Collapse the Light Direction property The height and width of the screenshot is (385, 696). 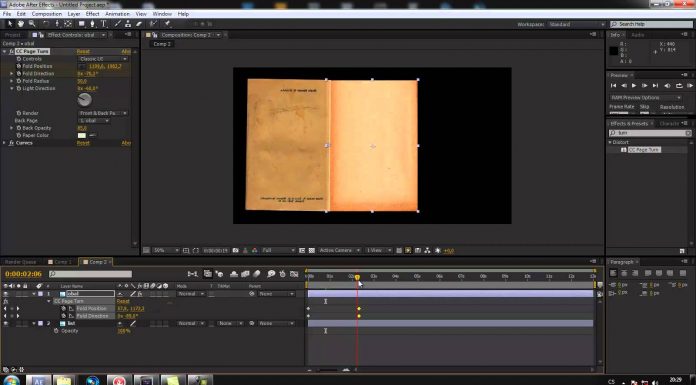12,88
